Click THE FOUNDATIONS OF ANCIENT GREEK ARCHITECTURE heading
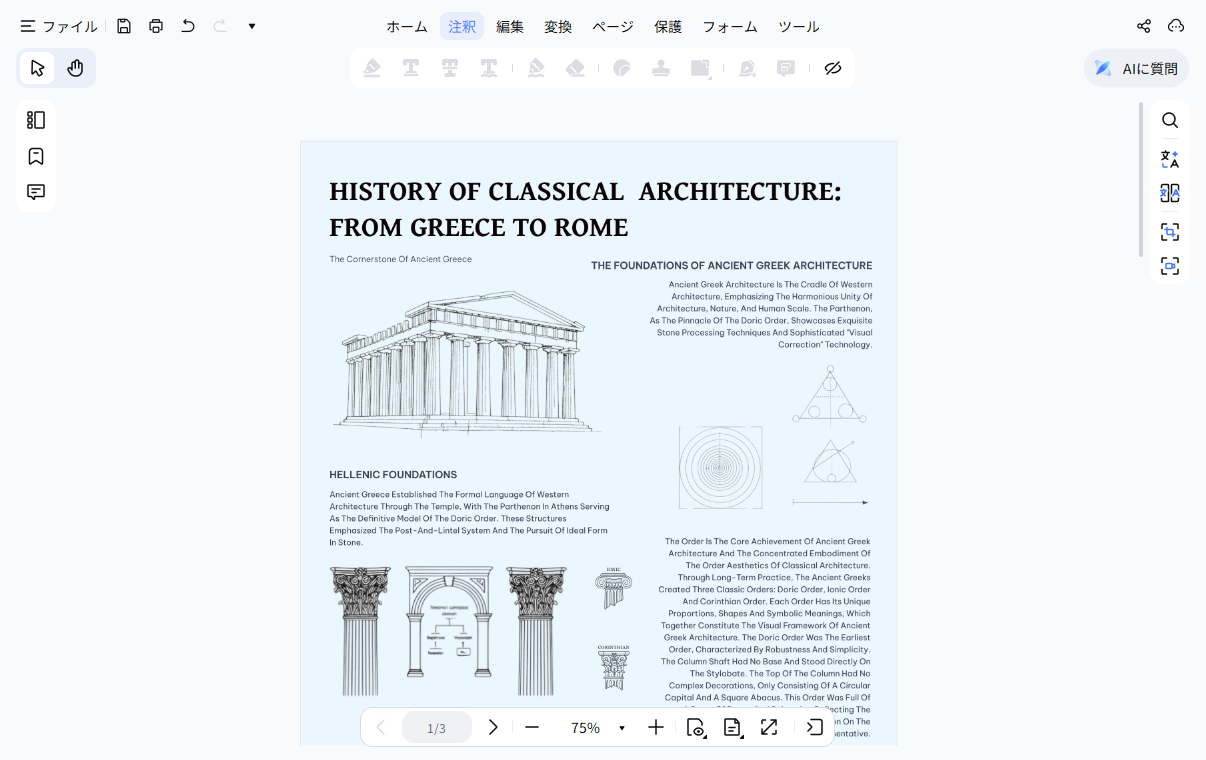This screenshot has width=1206, height=760. tap(731, 266)
